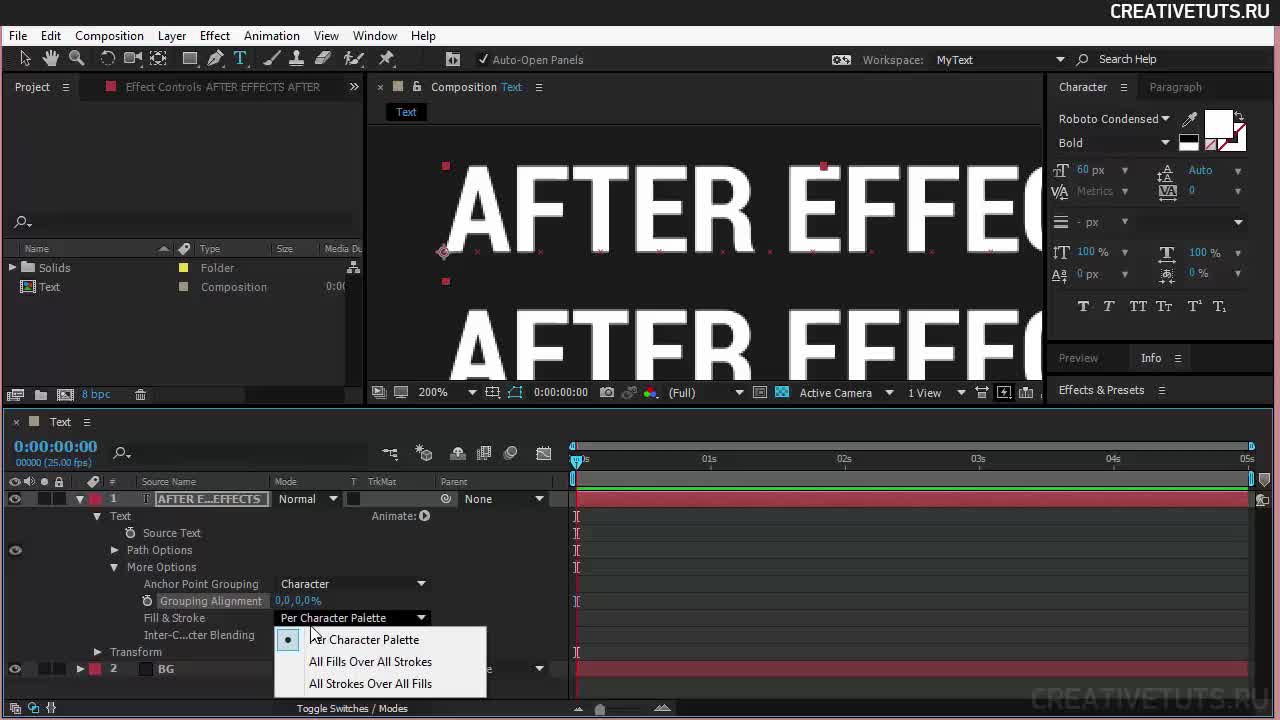Open the Effect menu
The height and width of the screenshot is (720, 1280).
click(x=214, y=36)
